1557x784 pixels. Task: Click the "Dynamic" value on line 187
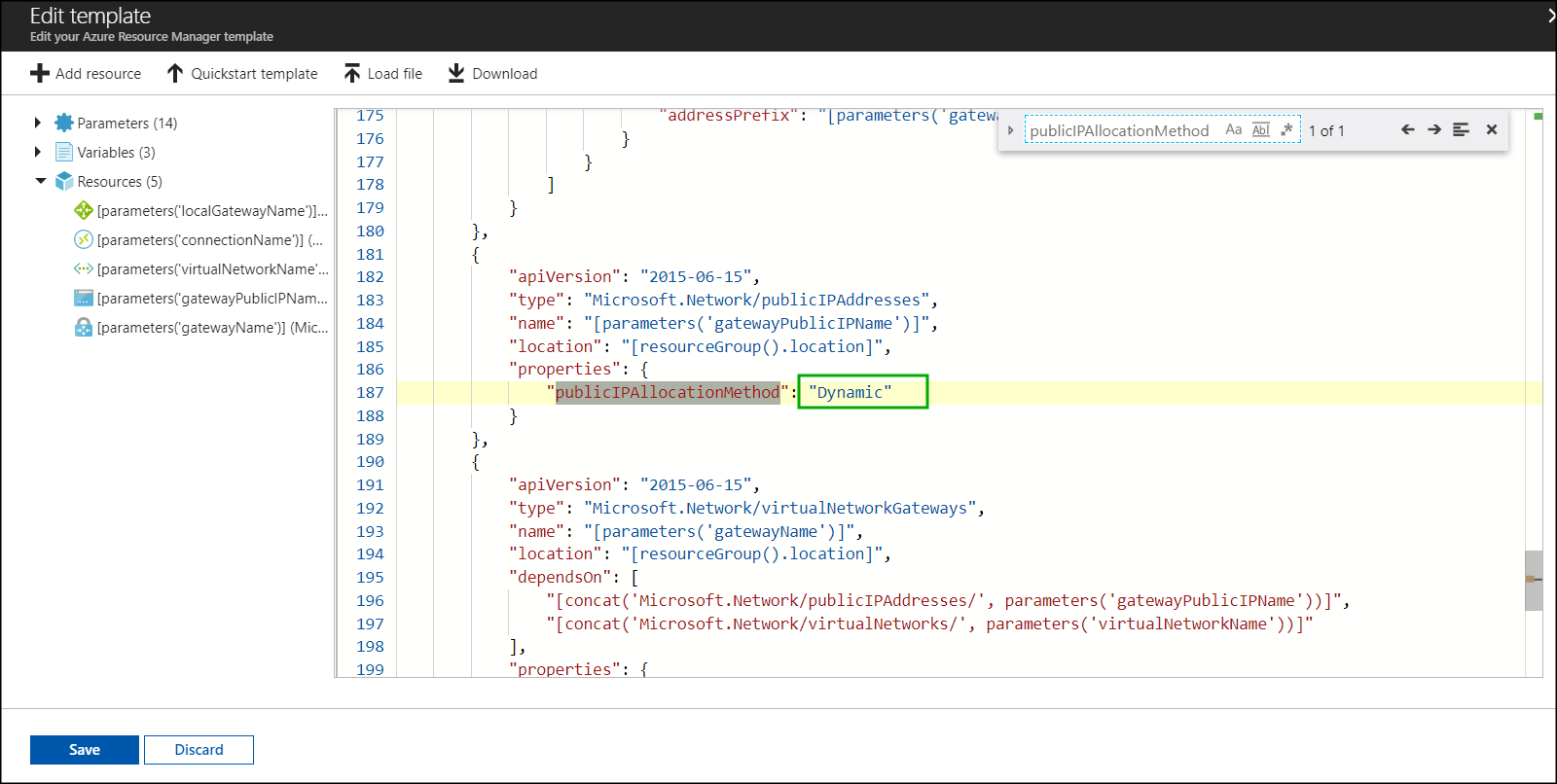pos(850,392)
